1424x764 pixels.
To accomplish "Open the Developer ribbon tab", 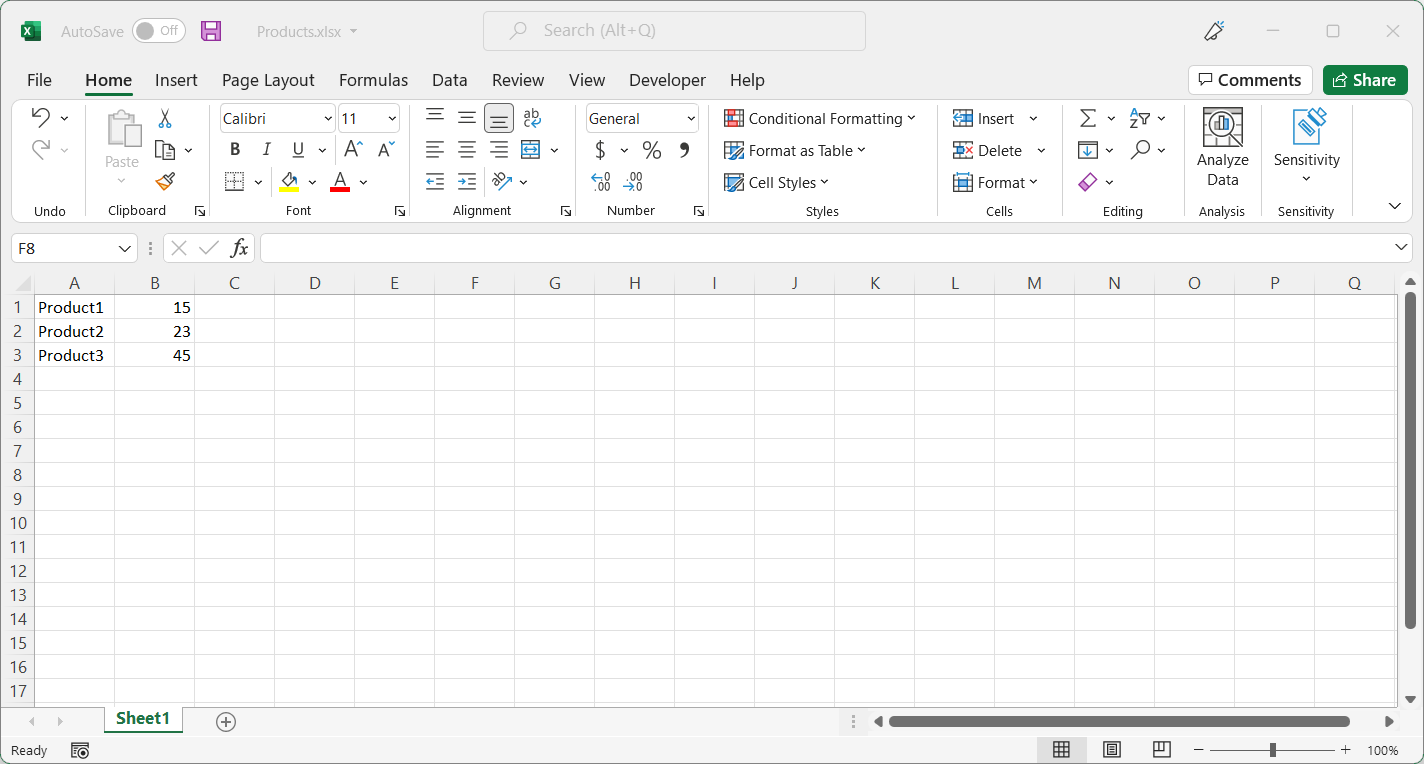I will click(x=667, y=80).
